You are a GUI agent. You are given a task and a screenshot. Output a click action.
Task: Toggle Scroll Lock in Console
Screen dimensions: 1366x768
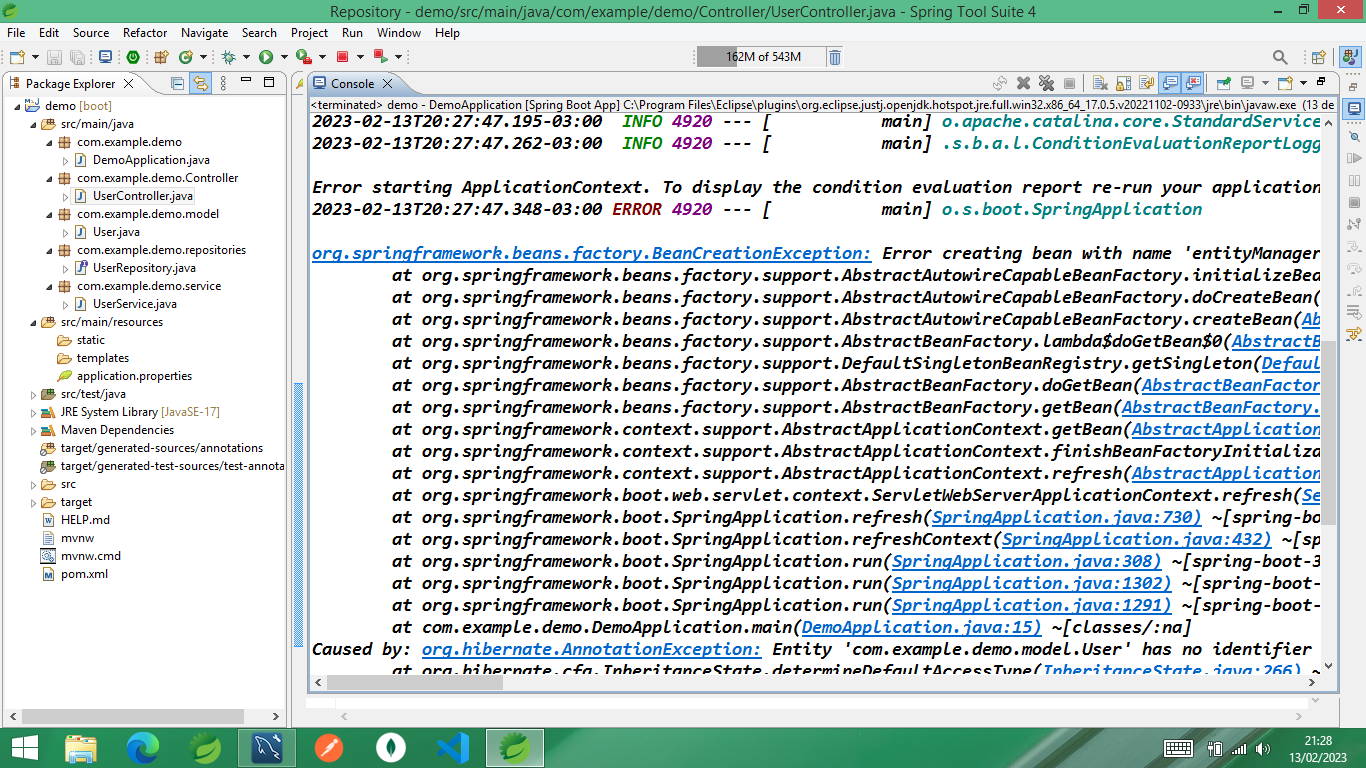[x=1123, y=83]
